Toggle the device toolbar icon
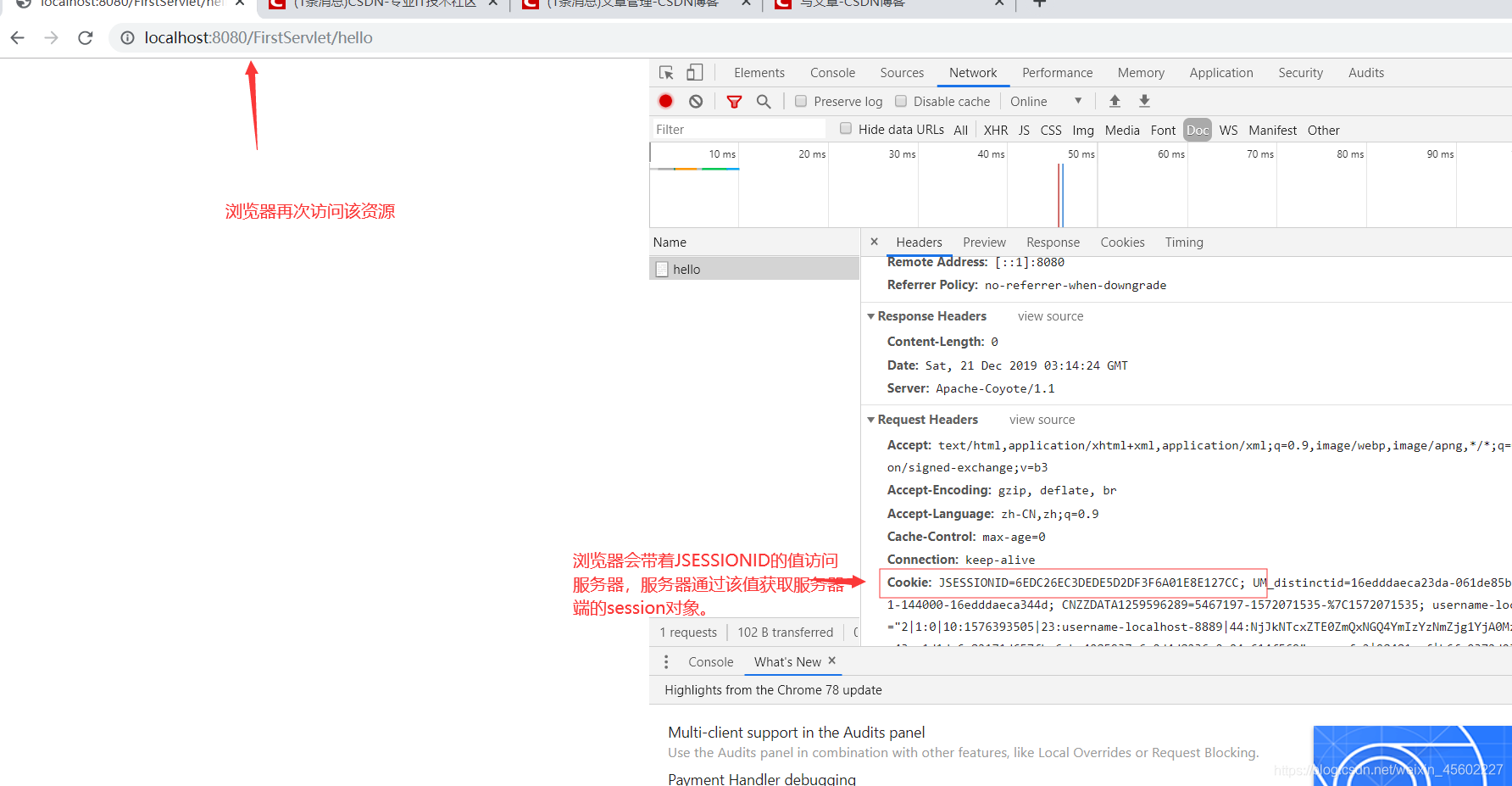This screenshot has width=1512, height=786. click(694, 73)
